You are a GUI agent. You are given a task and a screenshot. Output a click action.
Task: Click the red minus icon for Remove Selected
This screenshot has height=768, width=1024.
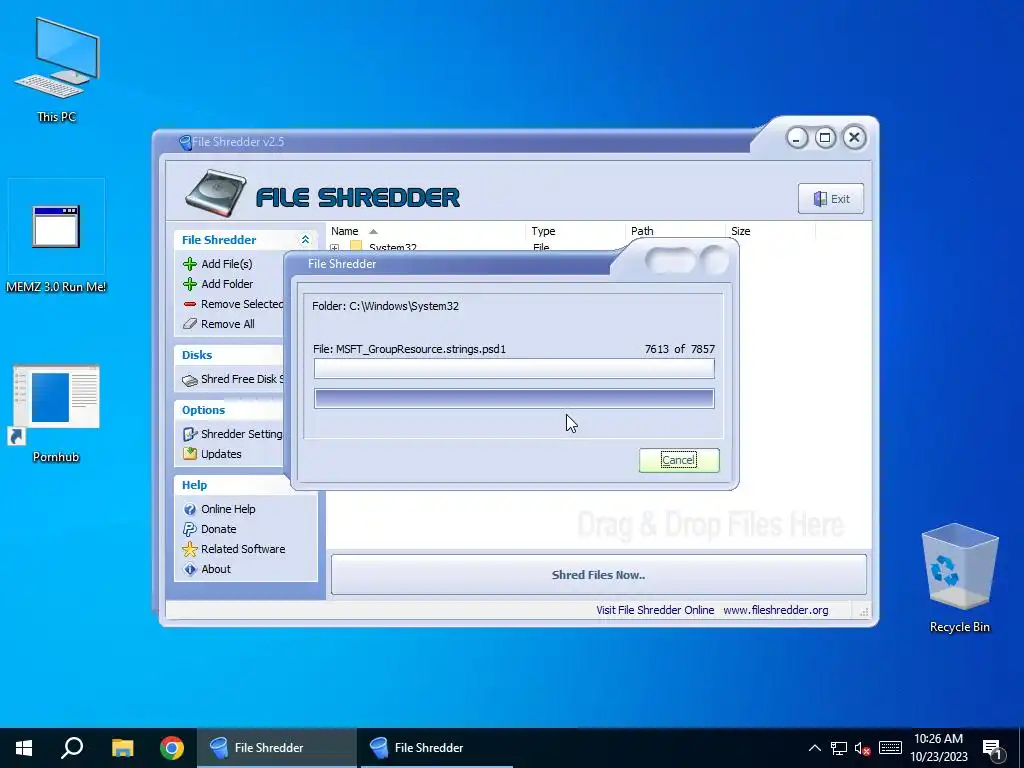190,304
